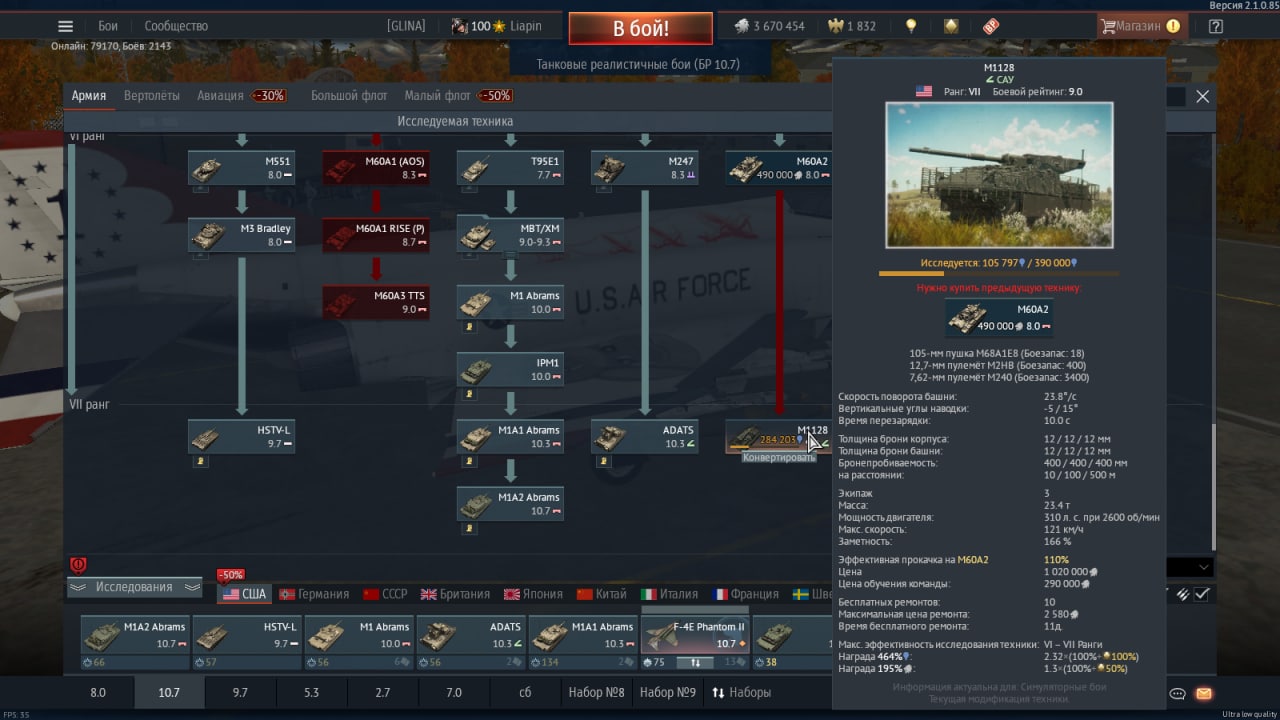
Task: Open the lightbulb research points icon
Action: coord(910,26)
